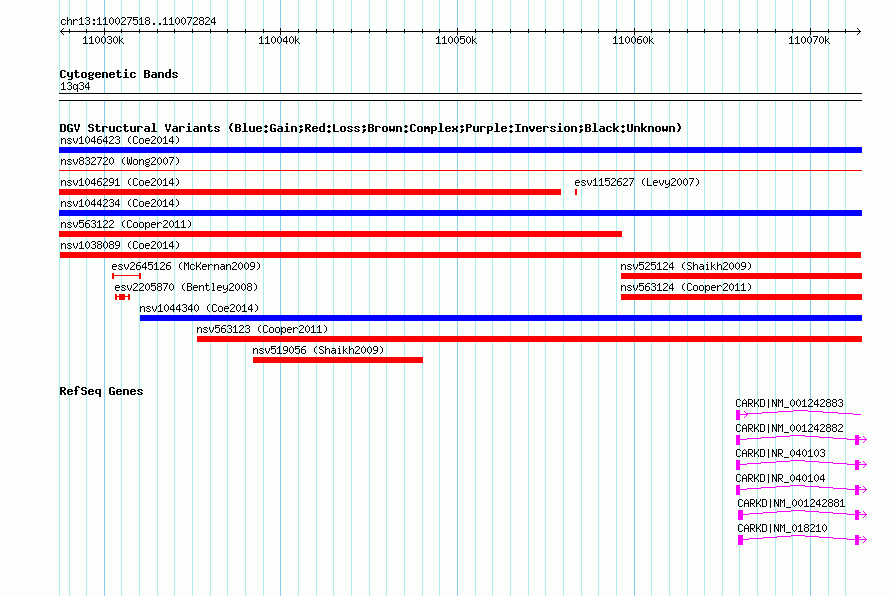The image size is (890, 596).
Task: Click the nsv519056 (Shaikh2009) label
Action: [x=318, y=350]
